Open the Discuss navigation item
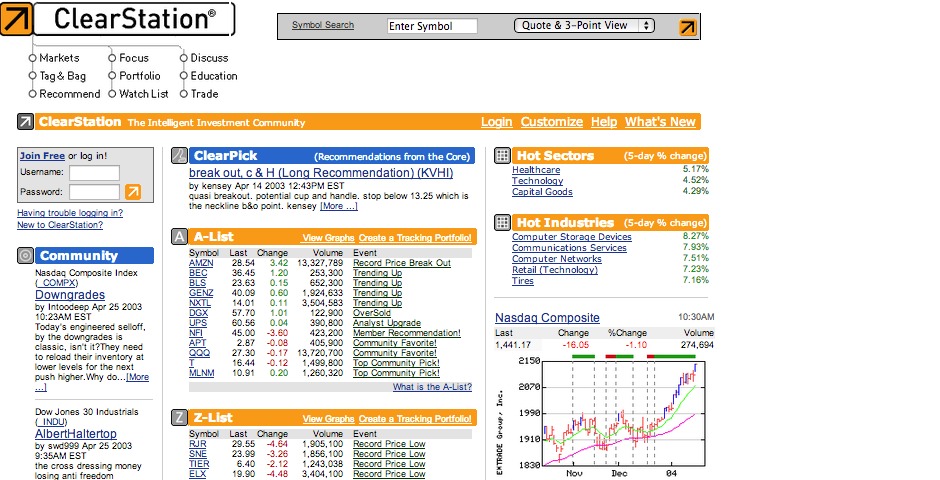The image size is (940, 480). (x=209, y=58)
